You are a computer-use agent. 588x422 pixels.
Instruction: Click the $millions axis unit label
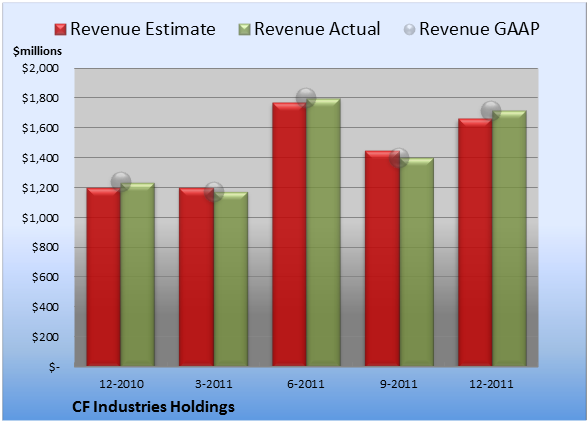pyautogui.click(x=37, y=51)
